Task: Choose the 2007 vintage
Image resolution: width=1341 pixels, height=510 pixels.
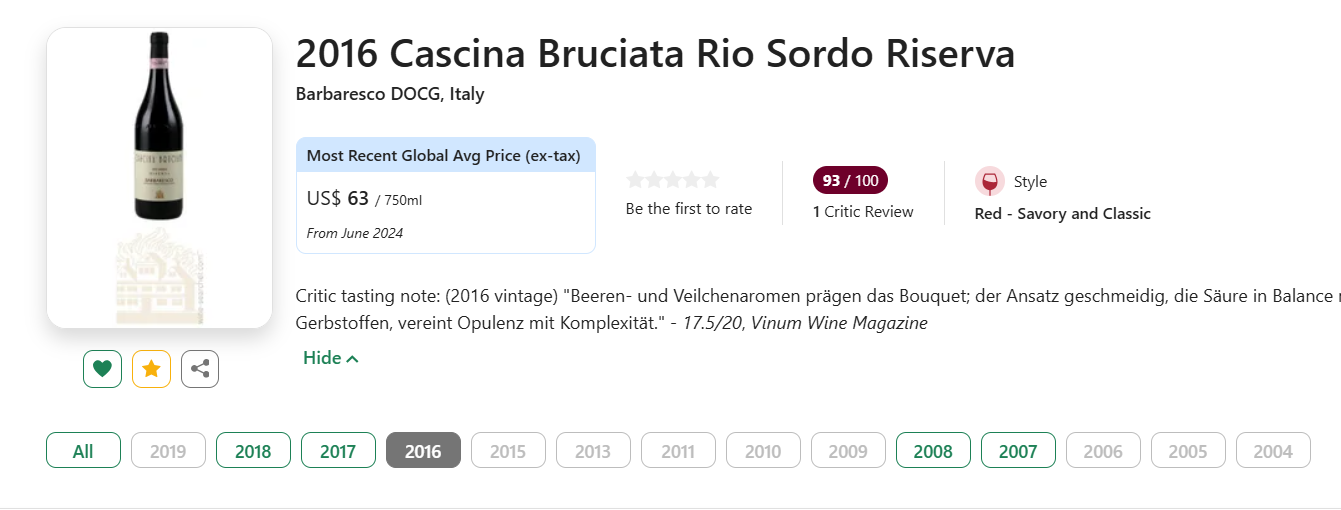Action: (x=1018, y=451)
